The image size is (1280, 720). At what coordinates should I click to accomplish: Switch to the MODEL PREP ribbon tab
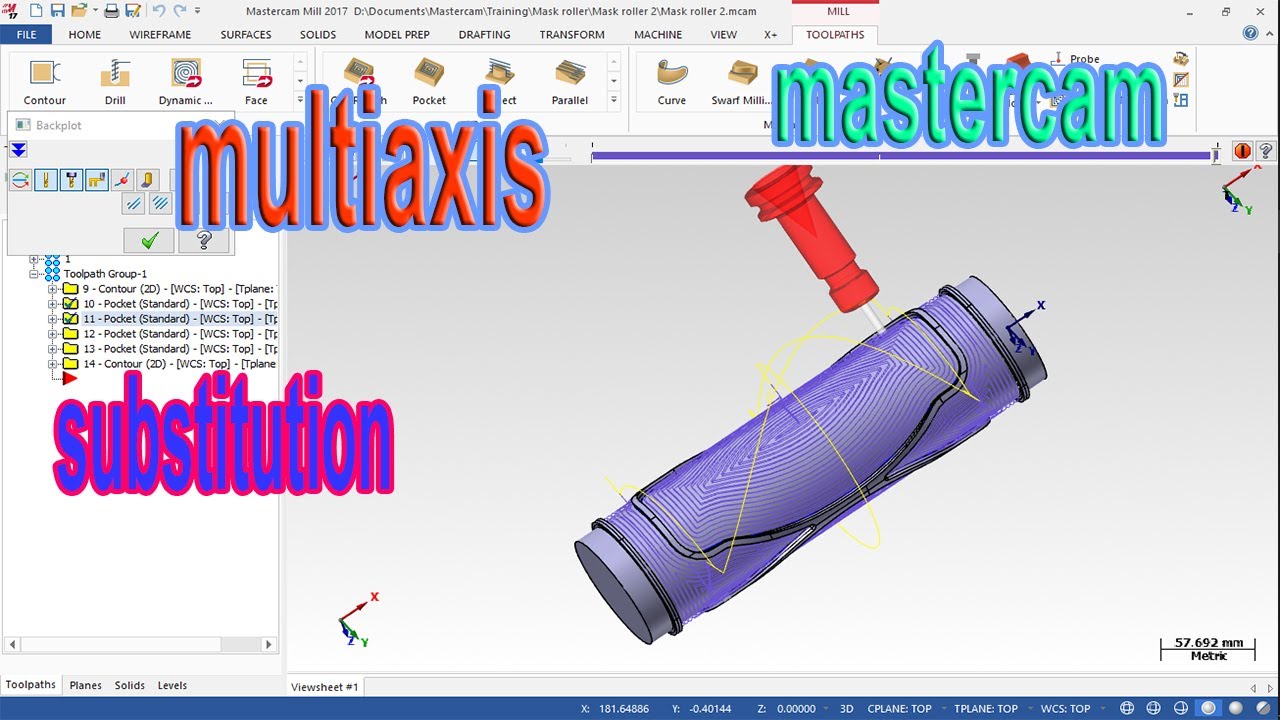pyautogui.click(x=397, y=34)
